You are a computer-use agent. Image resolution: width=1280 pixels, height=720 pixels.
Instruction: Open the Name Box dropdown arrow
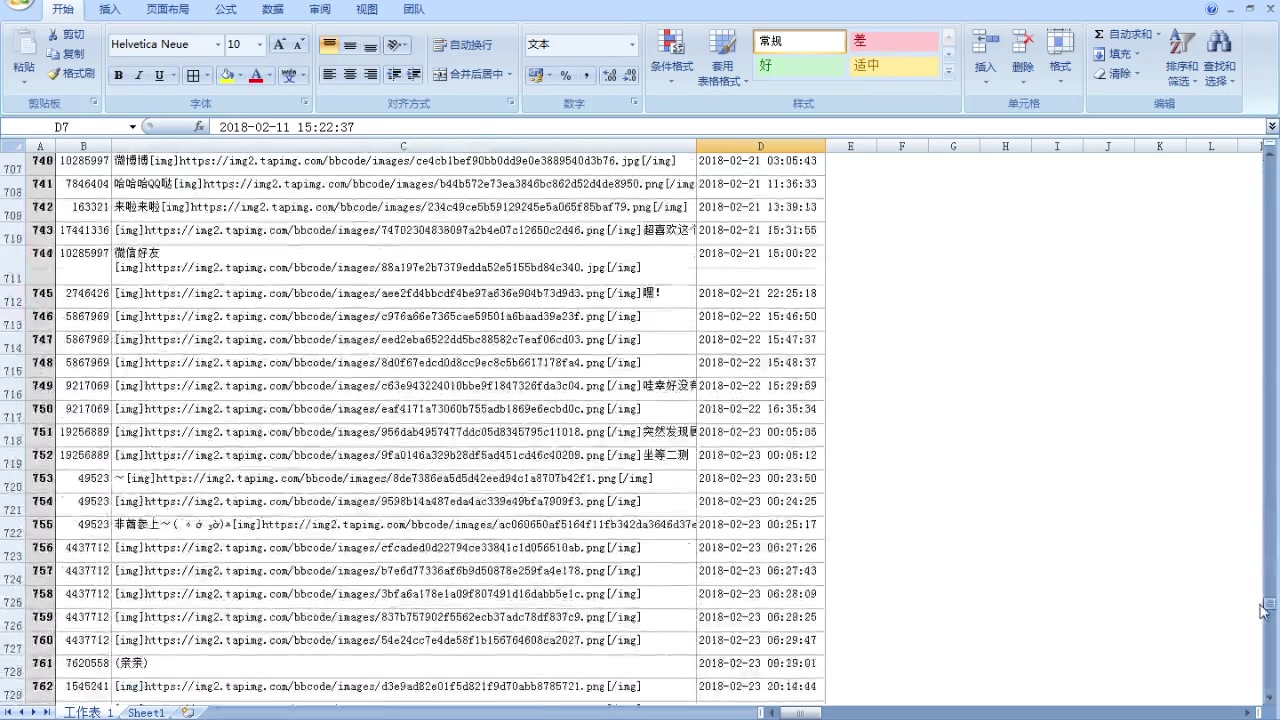pos(132,127)
